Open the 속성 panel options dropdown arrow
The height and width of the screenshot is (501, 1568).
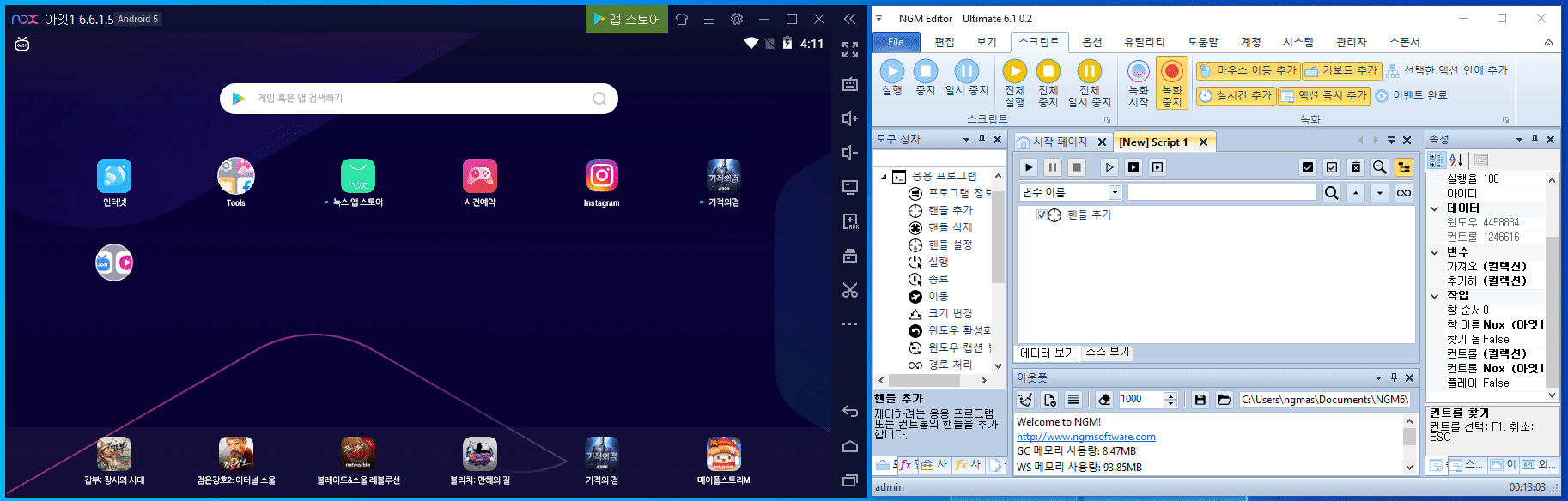[x=1520, y=139]
